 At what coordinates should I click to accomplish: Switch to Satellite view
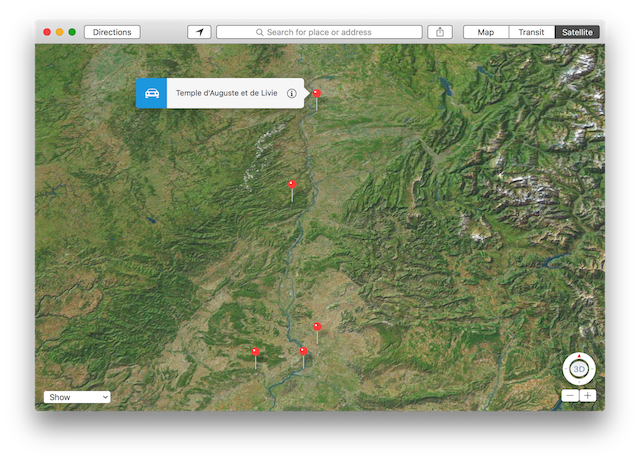click(x=576, y=32)
